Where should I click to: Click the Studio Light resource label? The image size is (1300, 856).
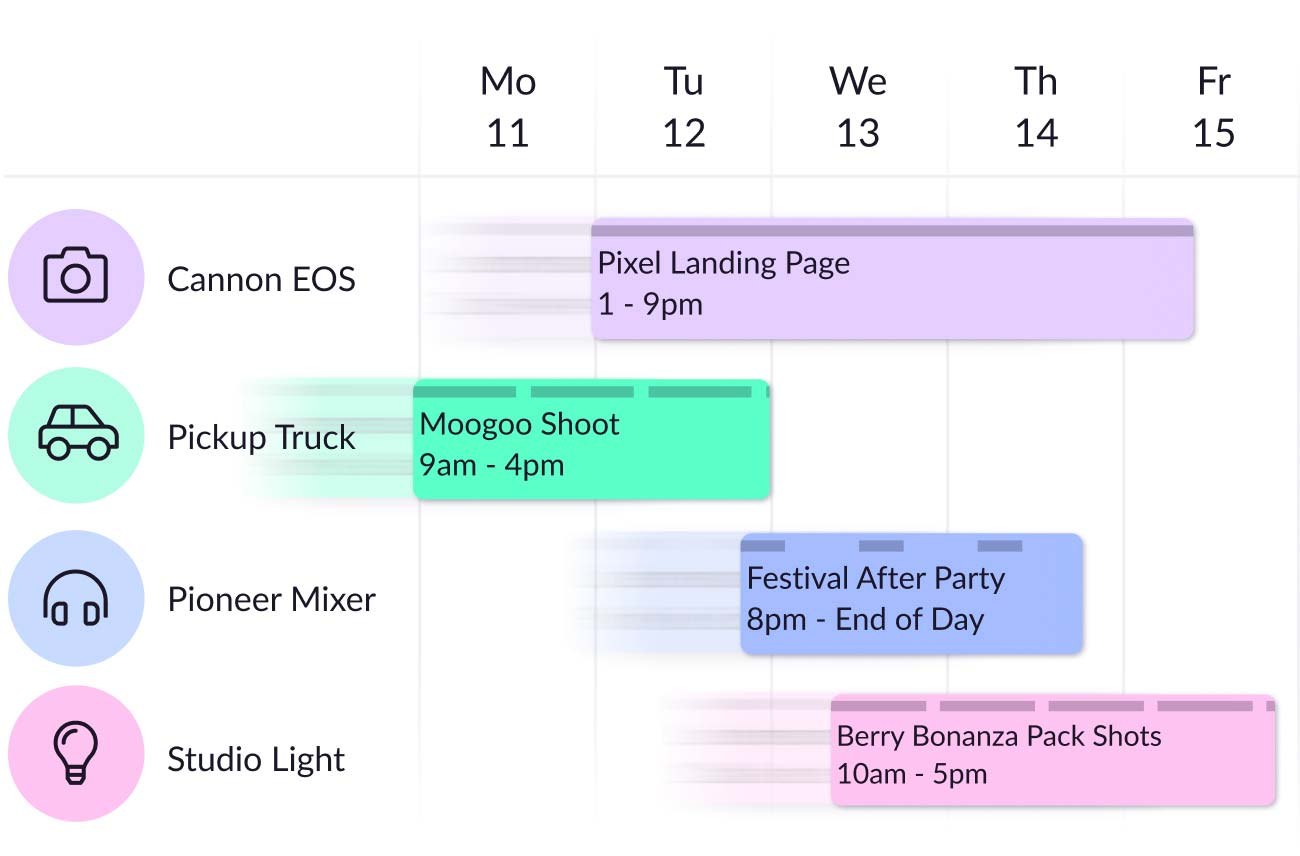(x=255, y=759)
